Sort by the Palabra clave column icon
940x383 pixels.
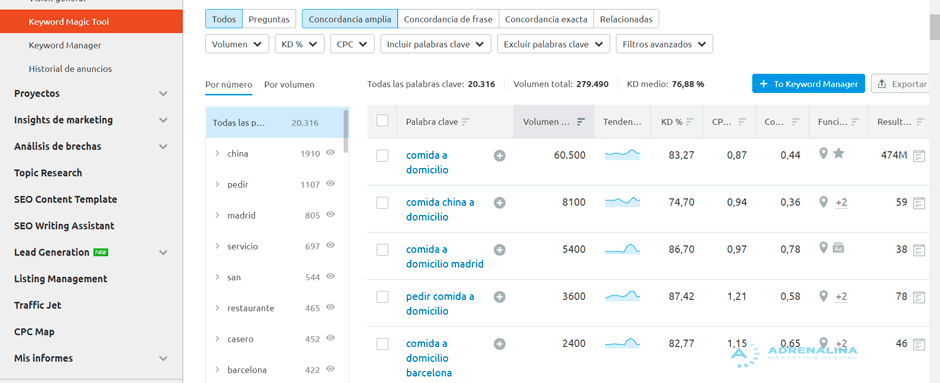pyautogui.click(x=466, y=122)
